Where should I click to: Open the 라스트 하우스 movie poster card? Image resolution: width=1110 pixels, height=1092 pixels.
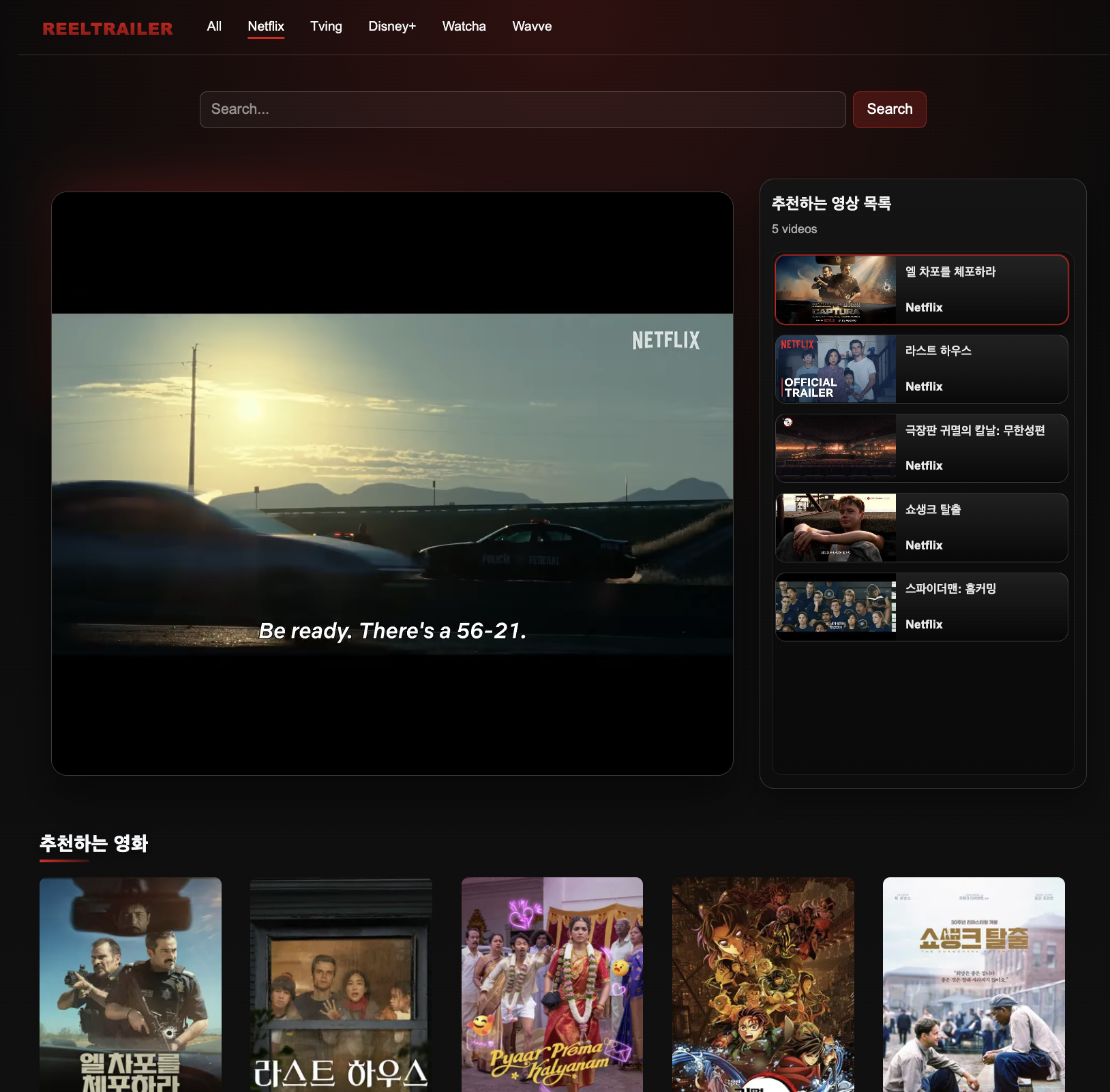[341, 985]
